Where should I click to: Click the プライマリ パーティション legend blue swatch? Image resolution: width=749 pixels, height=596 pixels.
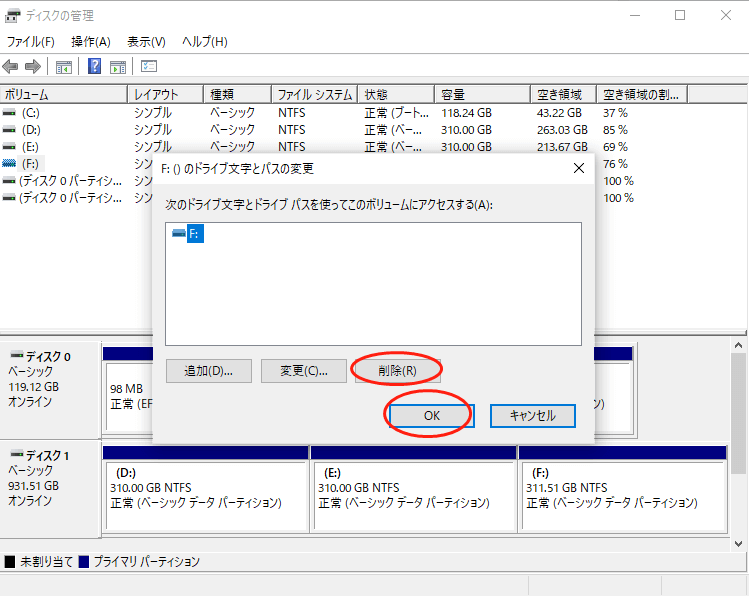pos(84,562)
